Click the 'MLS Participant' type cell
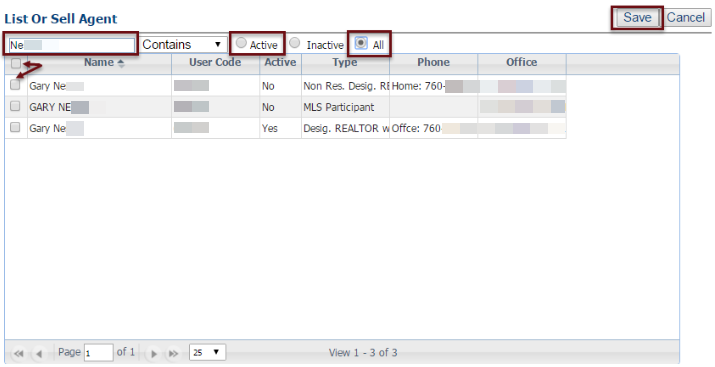The width and height of the screenshot is (715, 367). (x=345, y=107)
